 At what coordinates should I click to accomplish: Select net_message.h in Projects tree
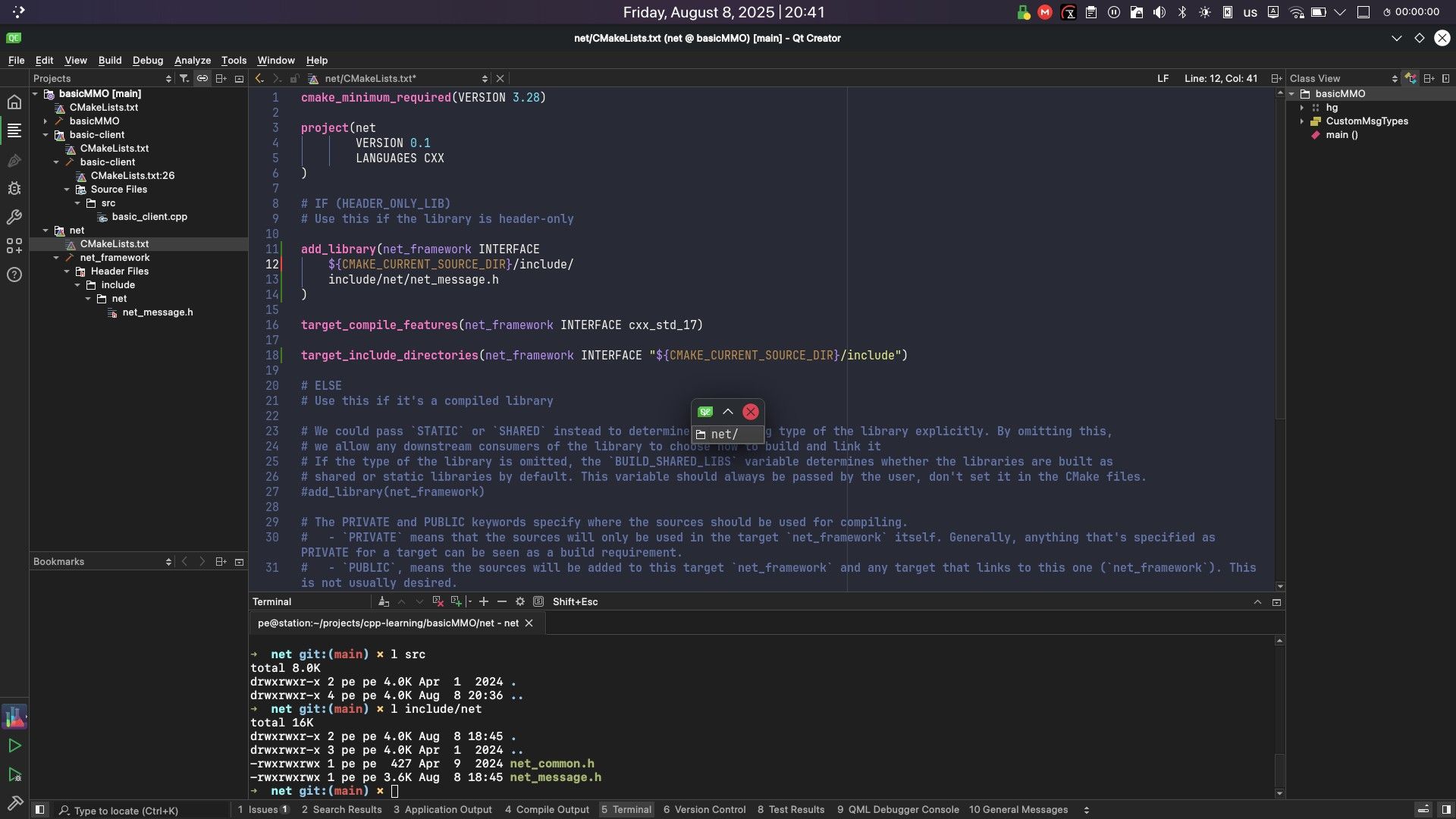pyautogui.click(x=158, y=312)
